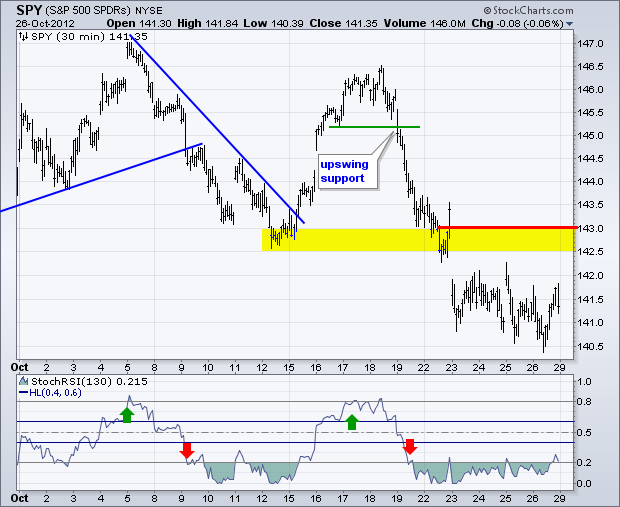The height and width of the screenshot is (507, 620).
Task: Click the Volume 146.0M value
Action: pos(424,24)
